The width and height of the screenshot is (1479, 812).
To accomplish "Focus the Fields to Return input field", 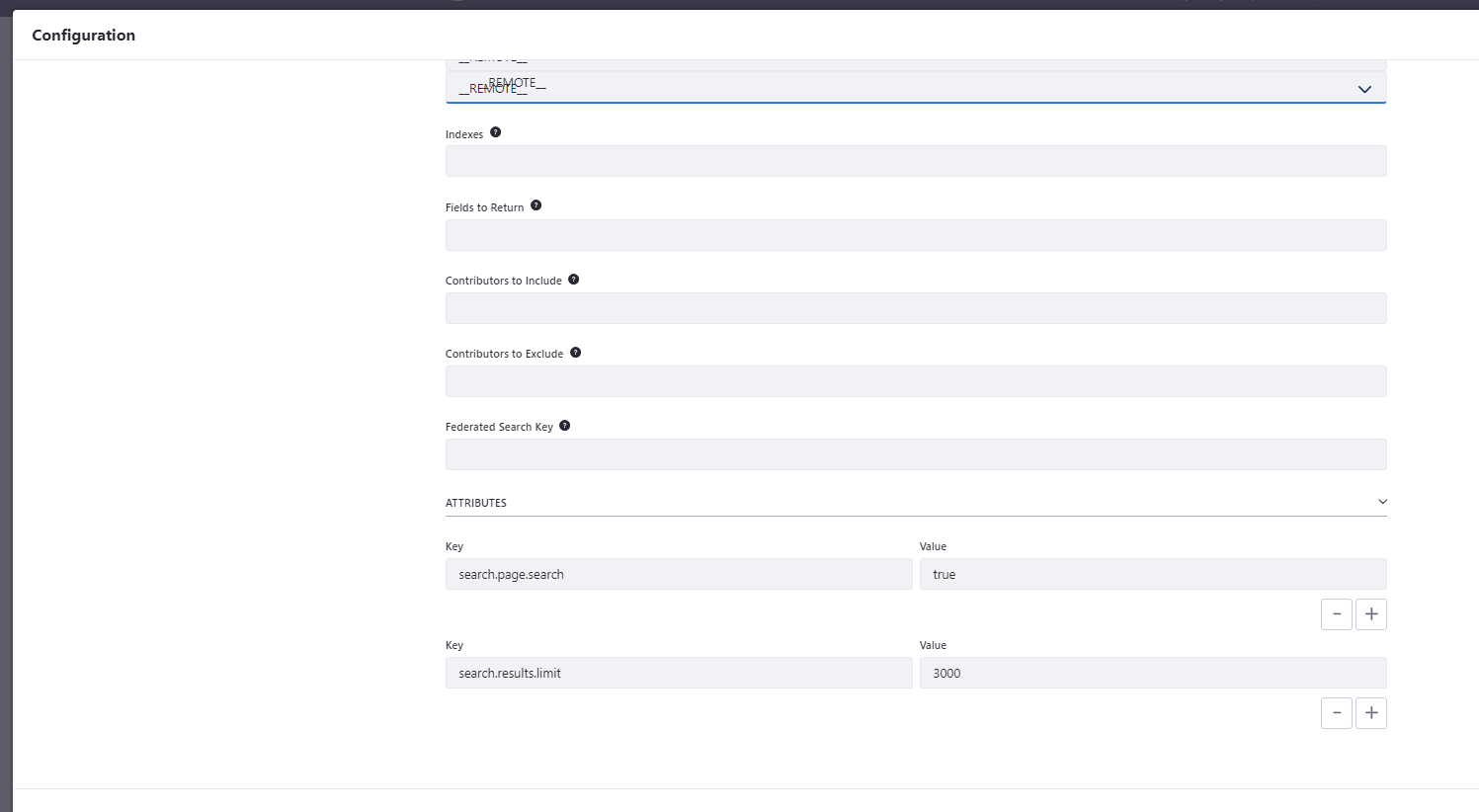I will (916, 235).
